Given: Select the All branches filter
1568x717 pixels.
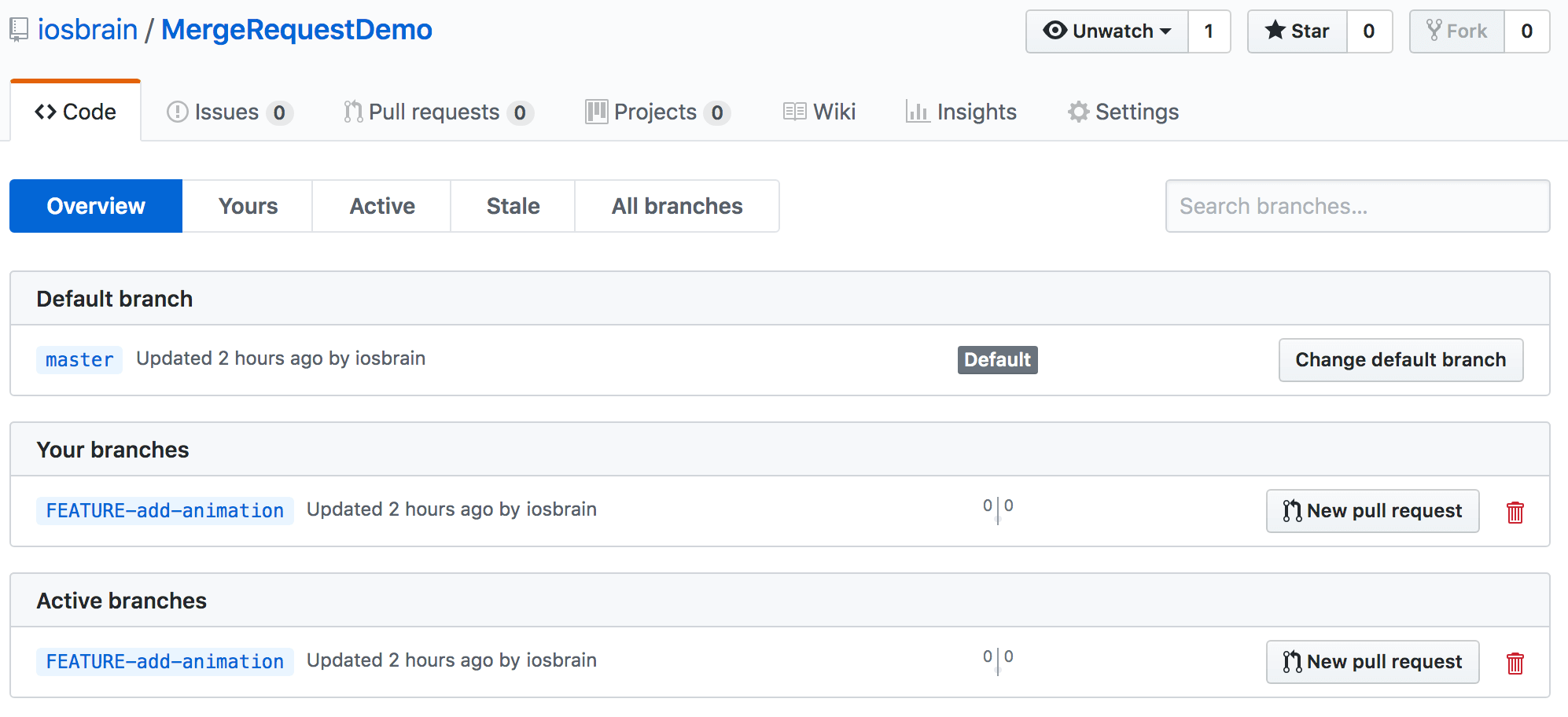Looking at the screenshot, I should (x=677, y=206).
